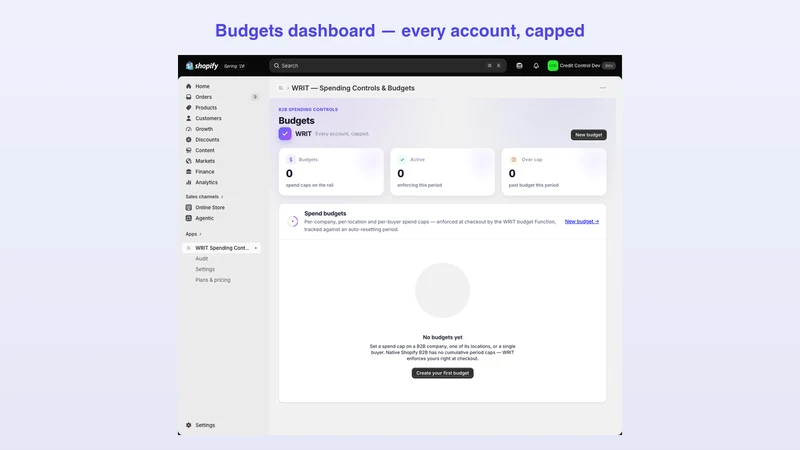Click the storefront icon in top bar
The image size is (800, 450).
click(519, 66)
